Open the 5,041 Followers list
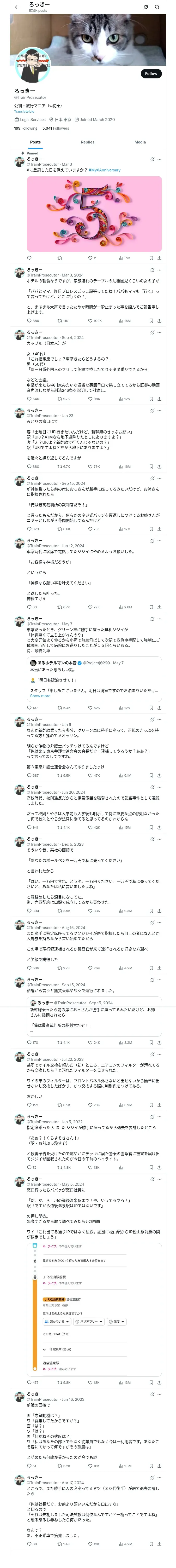This screenshot has width=176, height=1568. point(56,128)
